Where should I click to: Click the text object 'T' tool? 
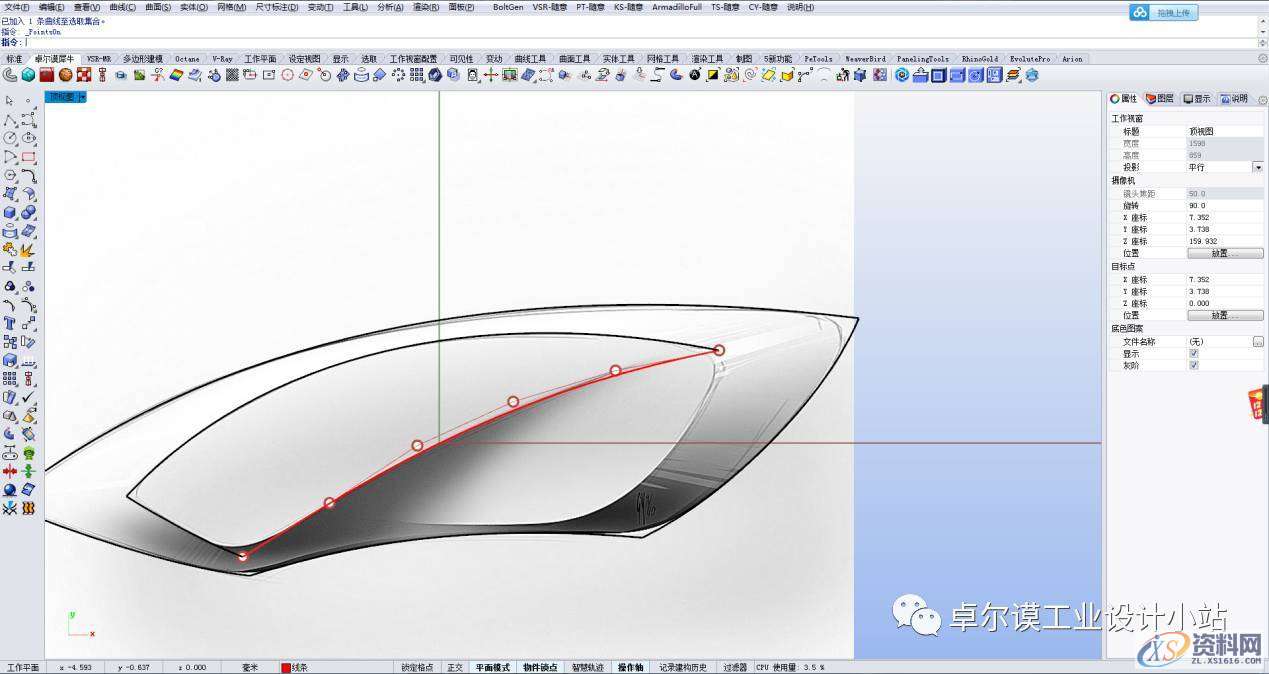click(10, 323)
